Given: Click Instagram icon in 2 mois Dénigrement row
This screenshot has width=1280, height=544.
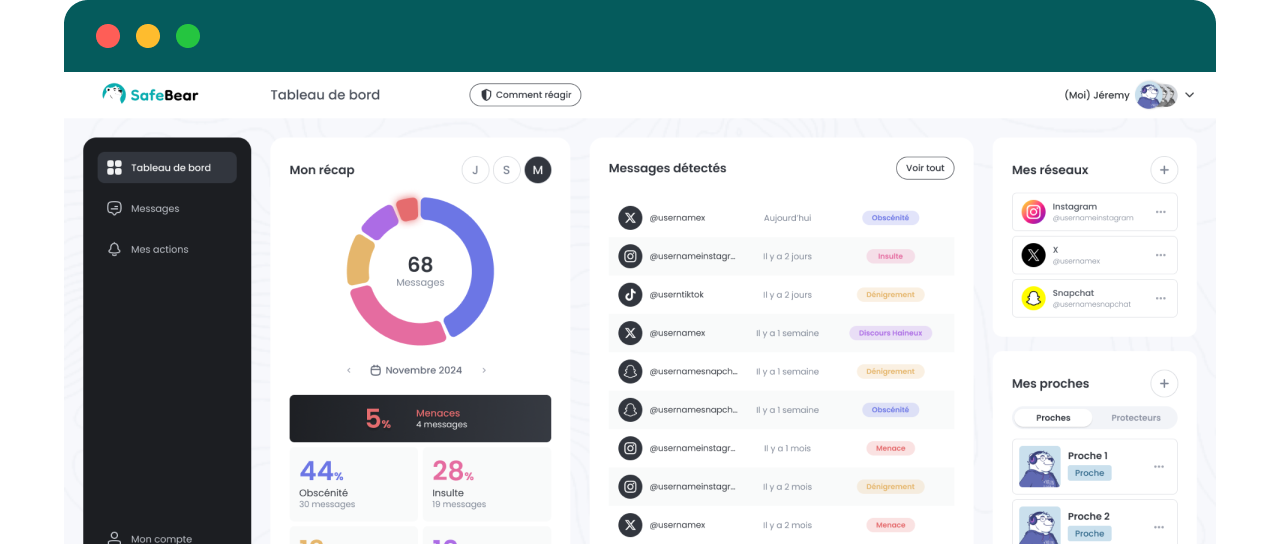Looking at the screenshot, I should [629, 486].
